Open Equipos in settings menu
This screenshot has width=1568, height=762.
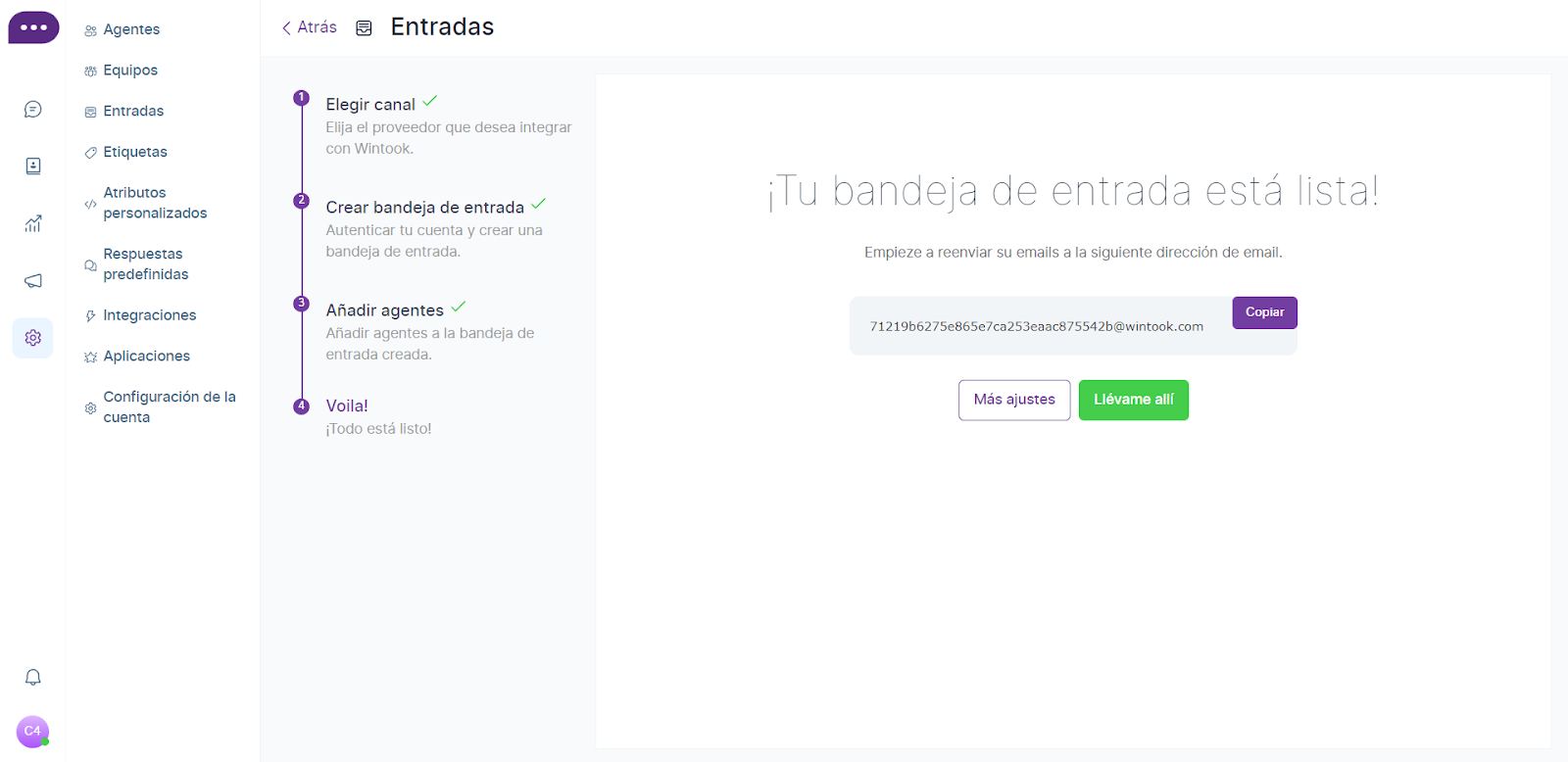click(x=130, y=71)
